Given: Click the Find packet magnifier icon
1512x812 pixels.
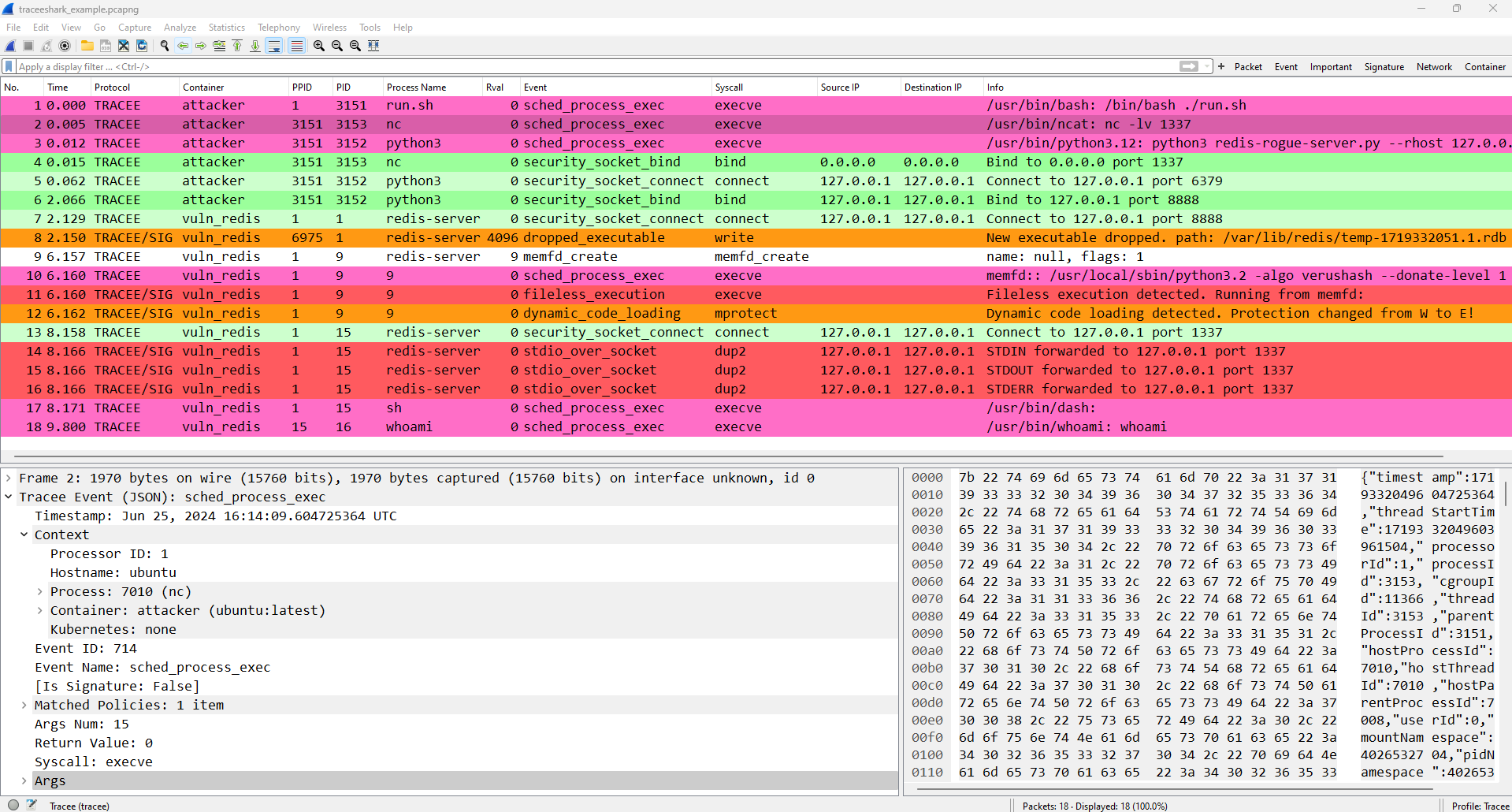Looking at the screenshot, I should point(165,46).
